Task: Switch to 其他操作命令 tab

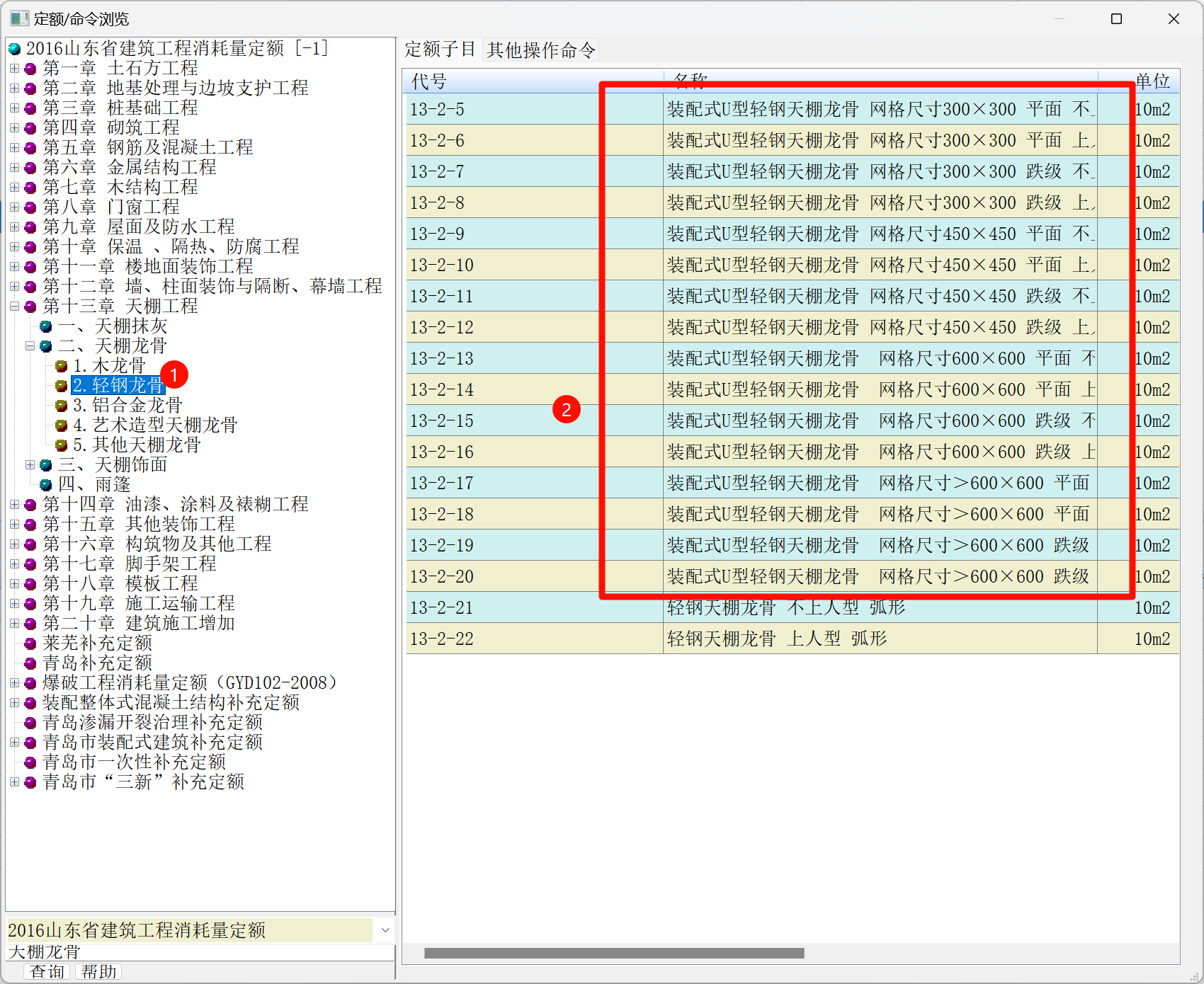Action: click(541, 50)
